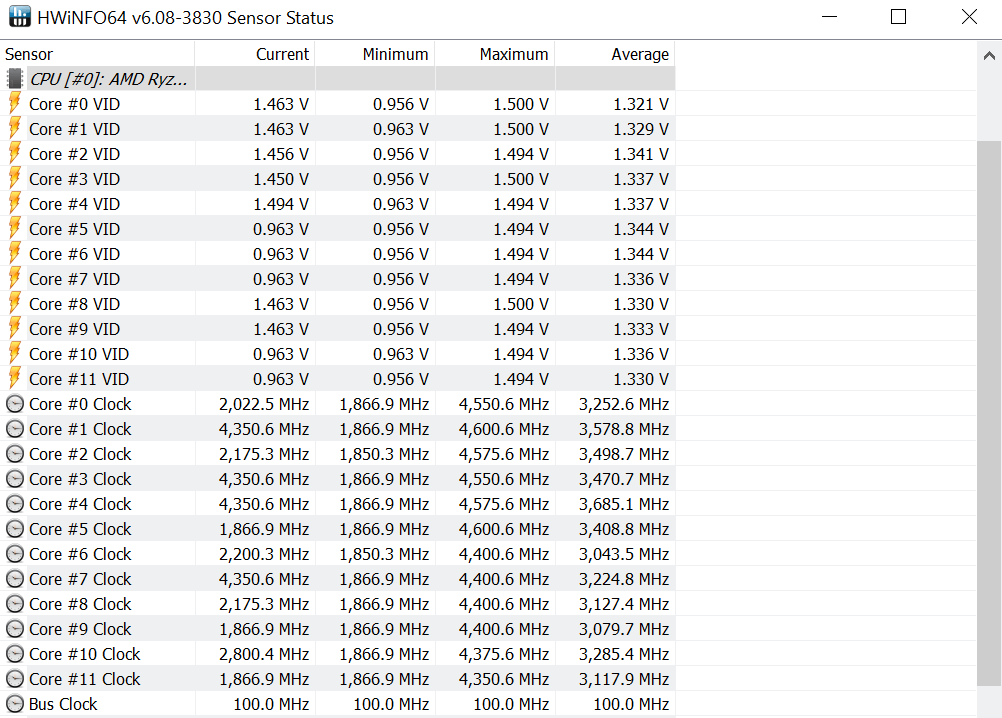Click the lightning bolt icon for Core #4 VID
This screenshot has width=1002, height=718.
coord(15,204)
